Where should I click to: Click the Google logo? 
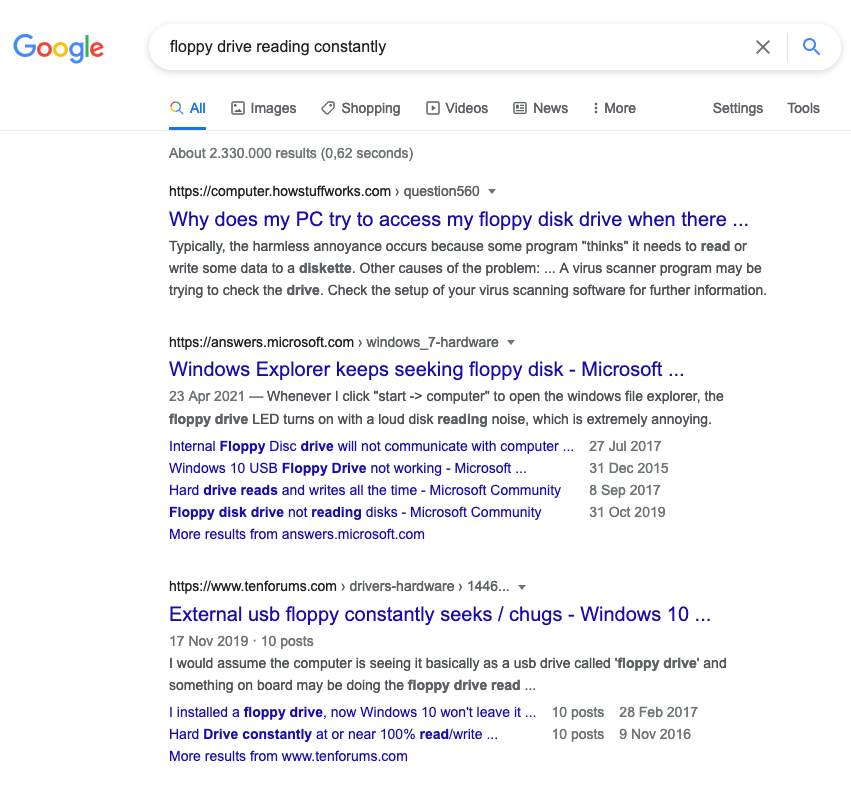pyautogui.click(x=59, y=48)
